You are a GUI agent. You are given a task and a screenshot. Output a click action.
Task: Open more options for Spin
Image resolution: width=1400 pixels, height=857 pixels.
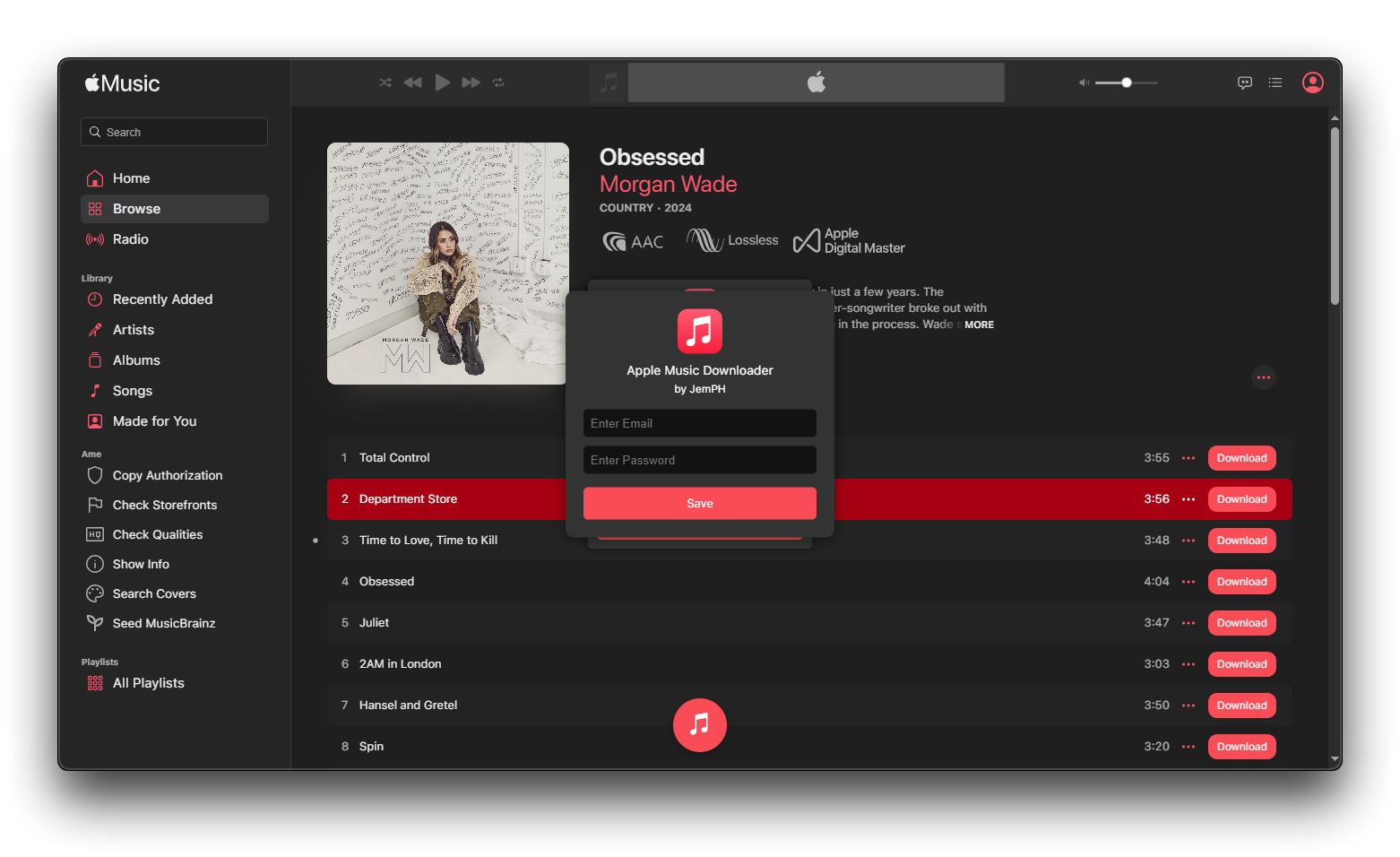[x=1188, y=747]
